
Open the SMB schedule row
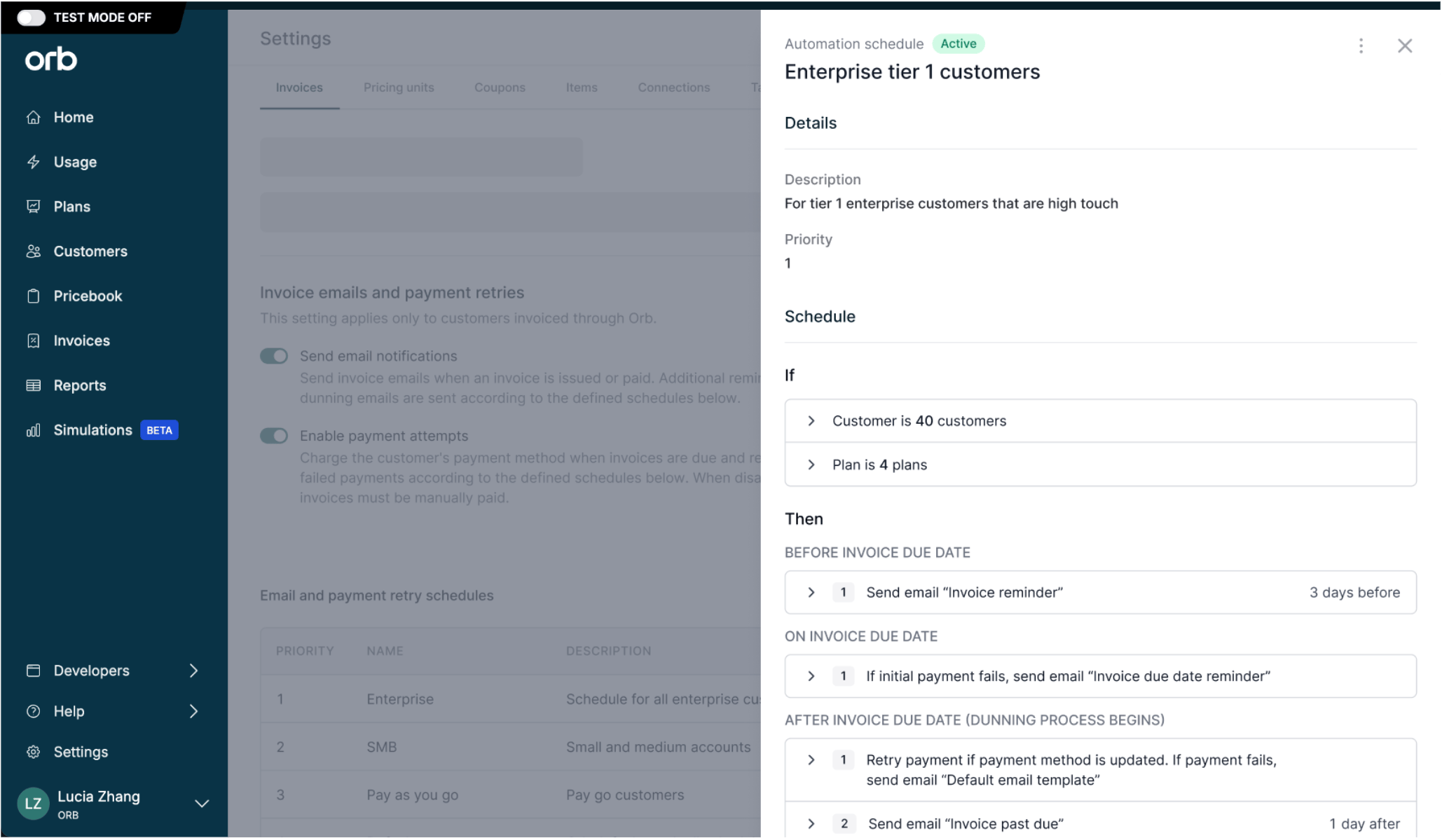[510, 748]
